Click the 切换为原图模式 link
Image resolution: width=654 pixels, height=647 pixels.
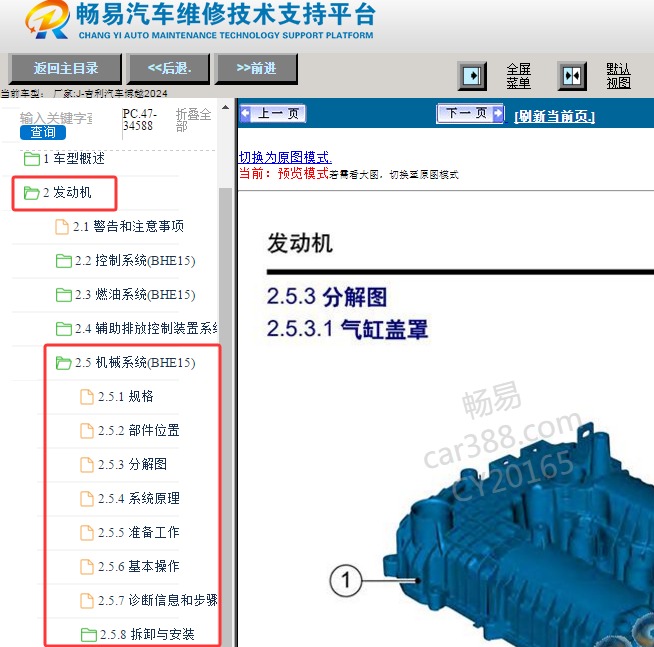pos(285,157)
